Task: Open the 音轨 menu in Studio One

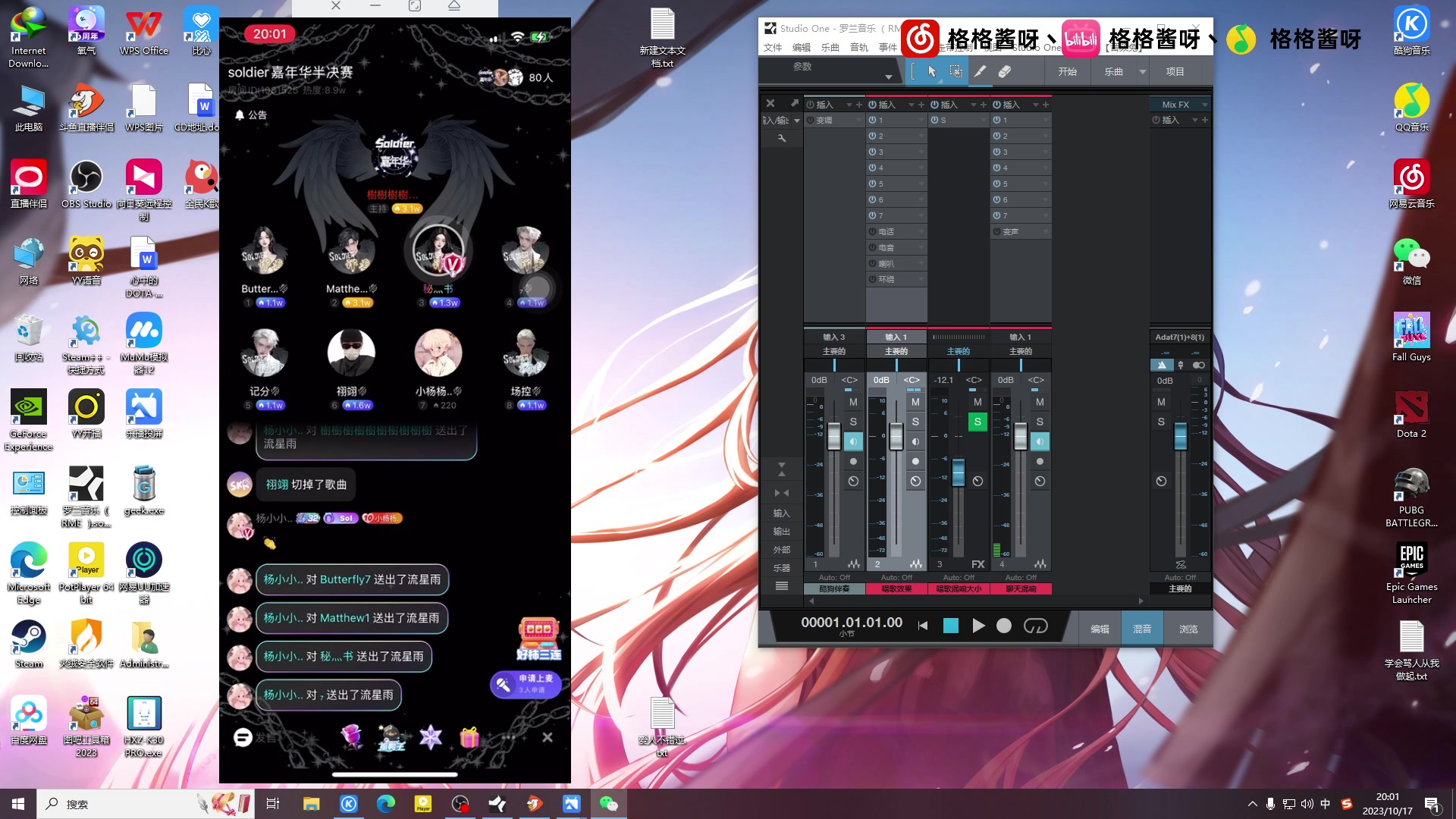Action: tap(859, 47)
